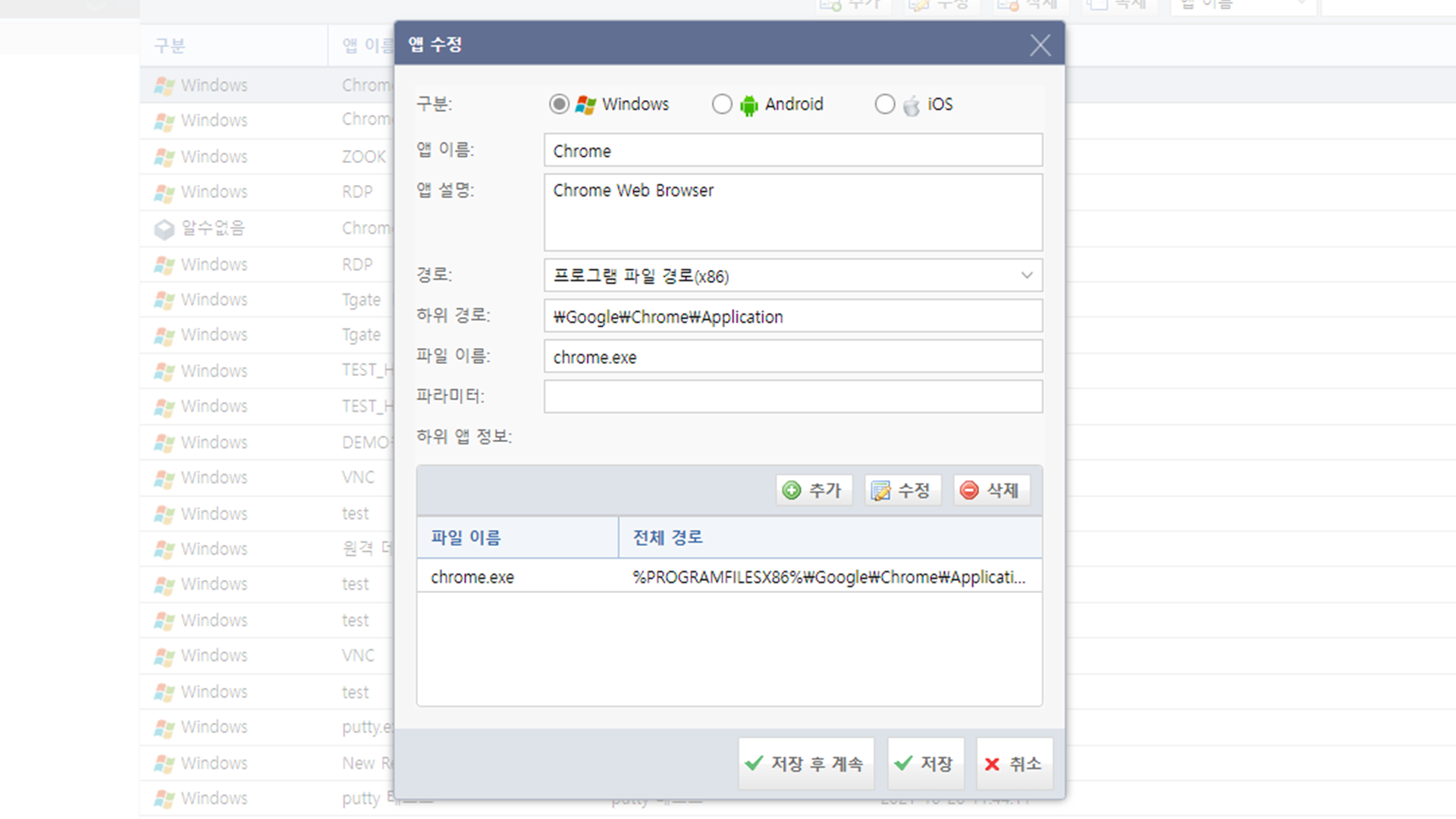1456x819 pixels.
Task: Select the putty.e row in background list
Action: 267,727
